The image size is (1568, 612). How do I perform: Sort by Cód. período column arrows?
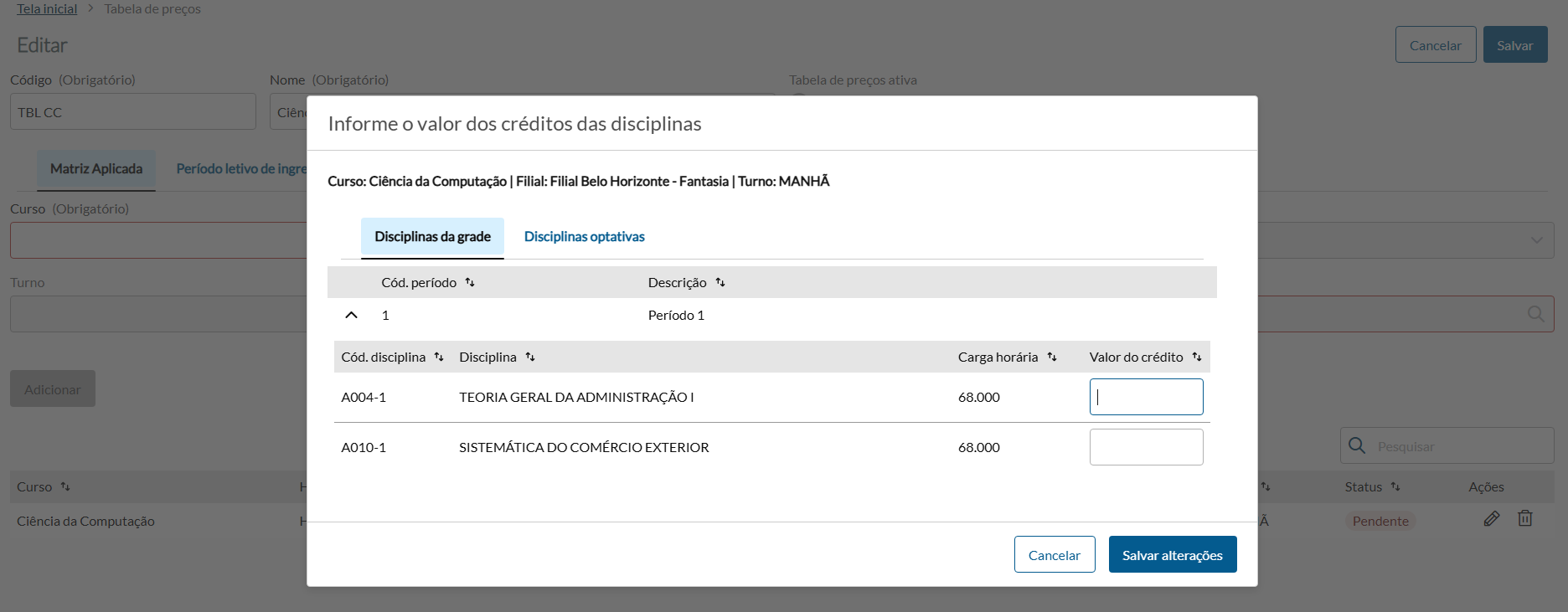[470, 283]
